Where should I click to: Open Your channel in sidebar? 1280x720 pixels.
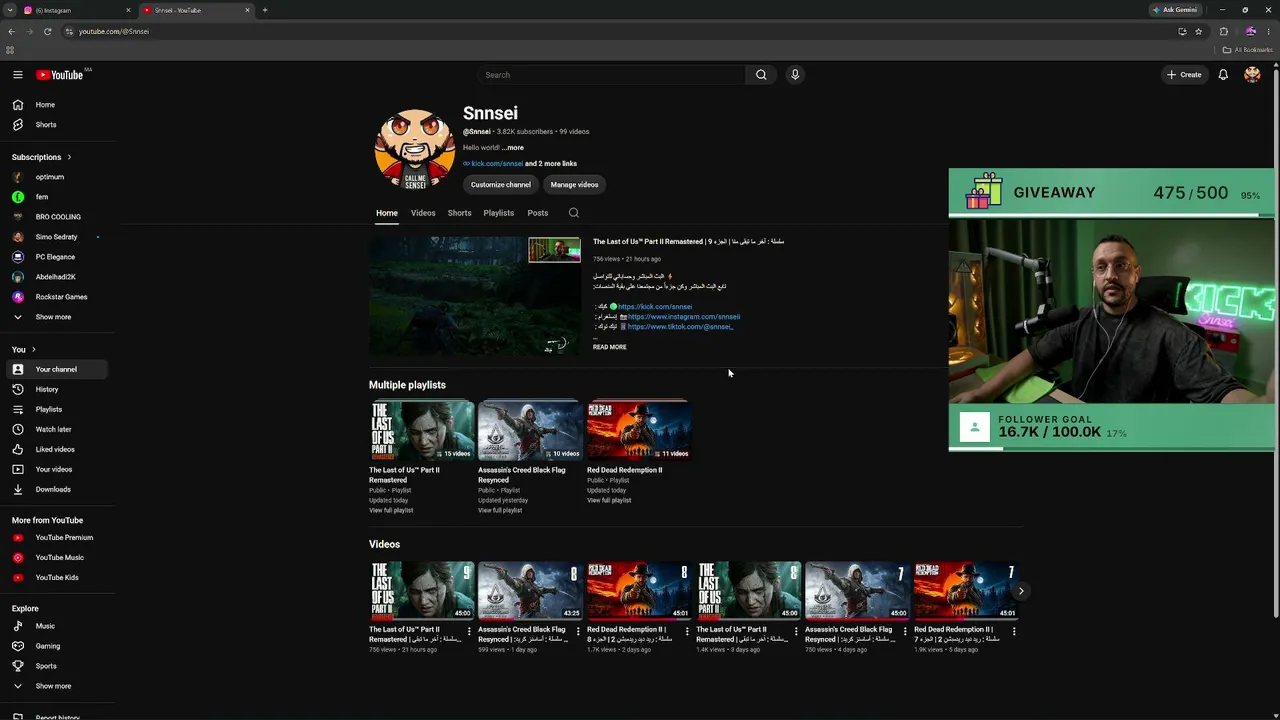point(55,369)
